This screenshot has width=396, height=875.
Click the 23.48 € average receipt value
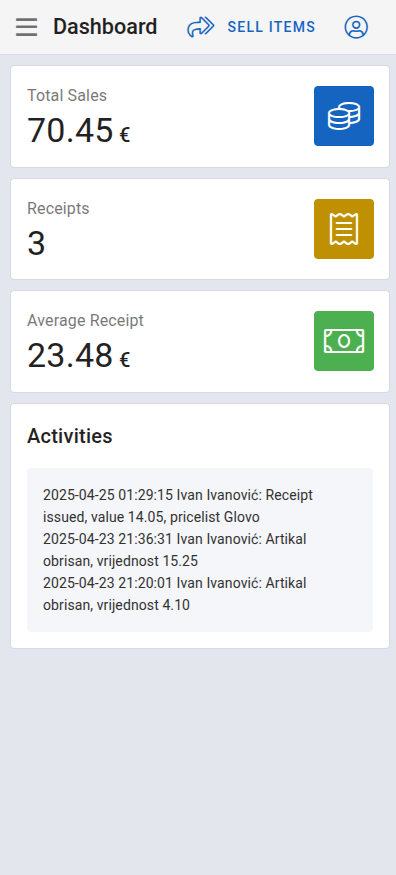(79, 355)
